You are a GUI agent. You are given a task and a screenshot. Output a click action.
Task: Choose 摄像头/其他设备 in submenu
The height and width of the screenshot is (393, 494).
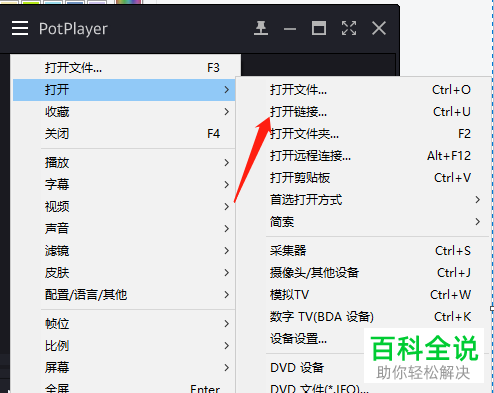[x=363, y=273]
